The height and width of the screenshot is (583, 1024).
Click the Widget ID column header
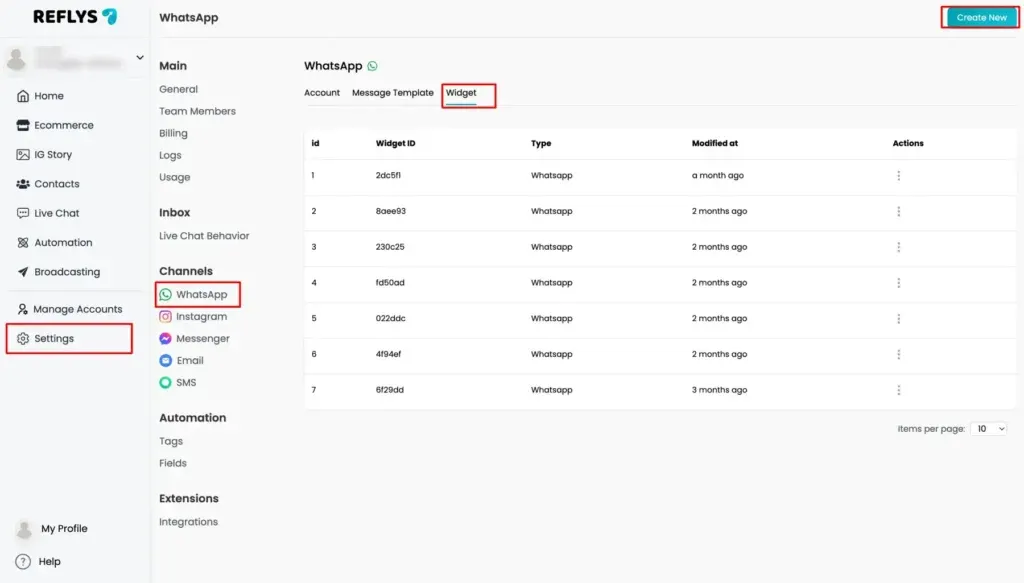coord(395,144)
